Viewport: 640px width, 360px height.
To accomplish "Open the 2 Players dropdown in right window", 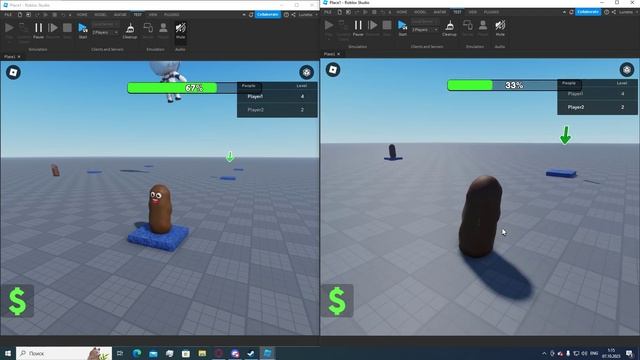I will [424, 30].
